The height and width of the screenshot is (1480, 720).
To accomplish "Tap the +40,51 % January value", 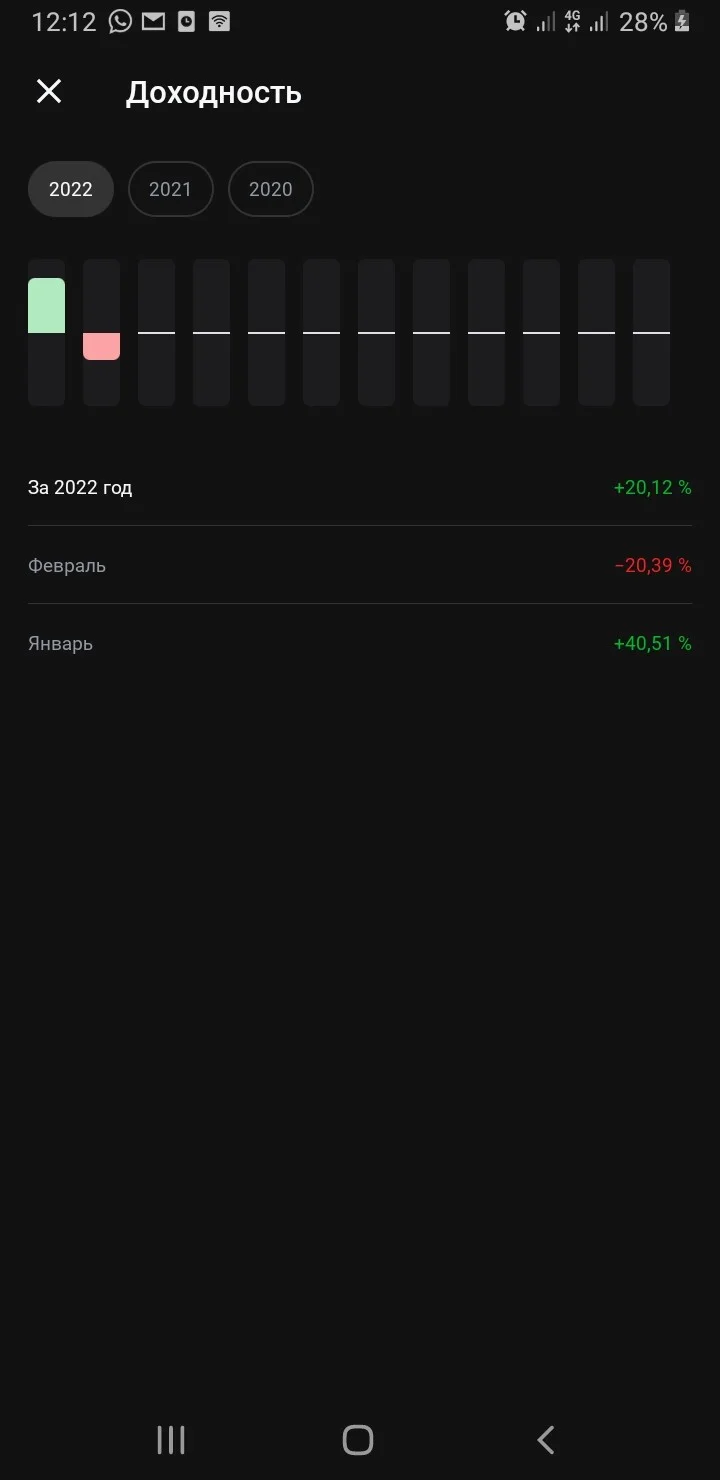I will click(x=652, y=643).
